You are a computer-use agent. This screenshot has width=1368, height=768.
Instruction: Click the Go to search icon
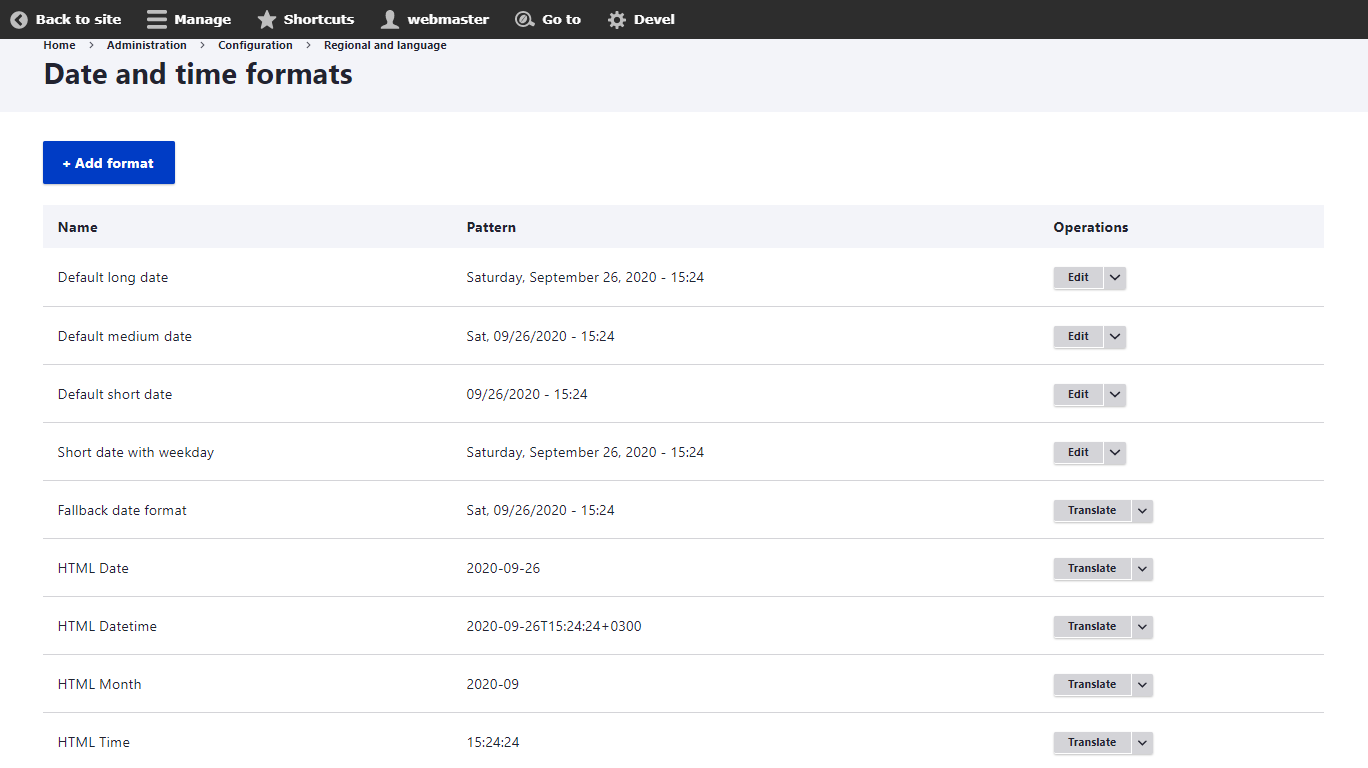point(524,19)
